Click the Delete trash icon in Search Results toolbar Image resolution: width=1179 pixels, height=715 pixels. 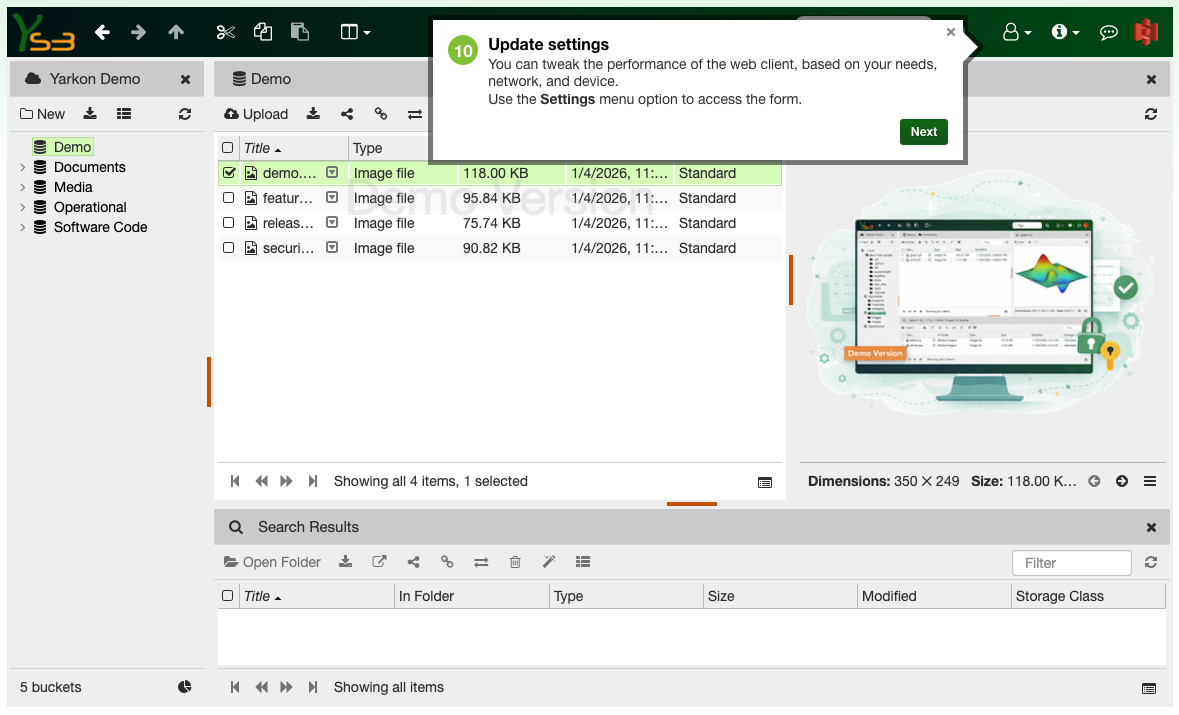tap(515, 562)
